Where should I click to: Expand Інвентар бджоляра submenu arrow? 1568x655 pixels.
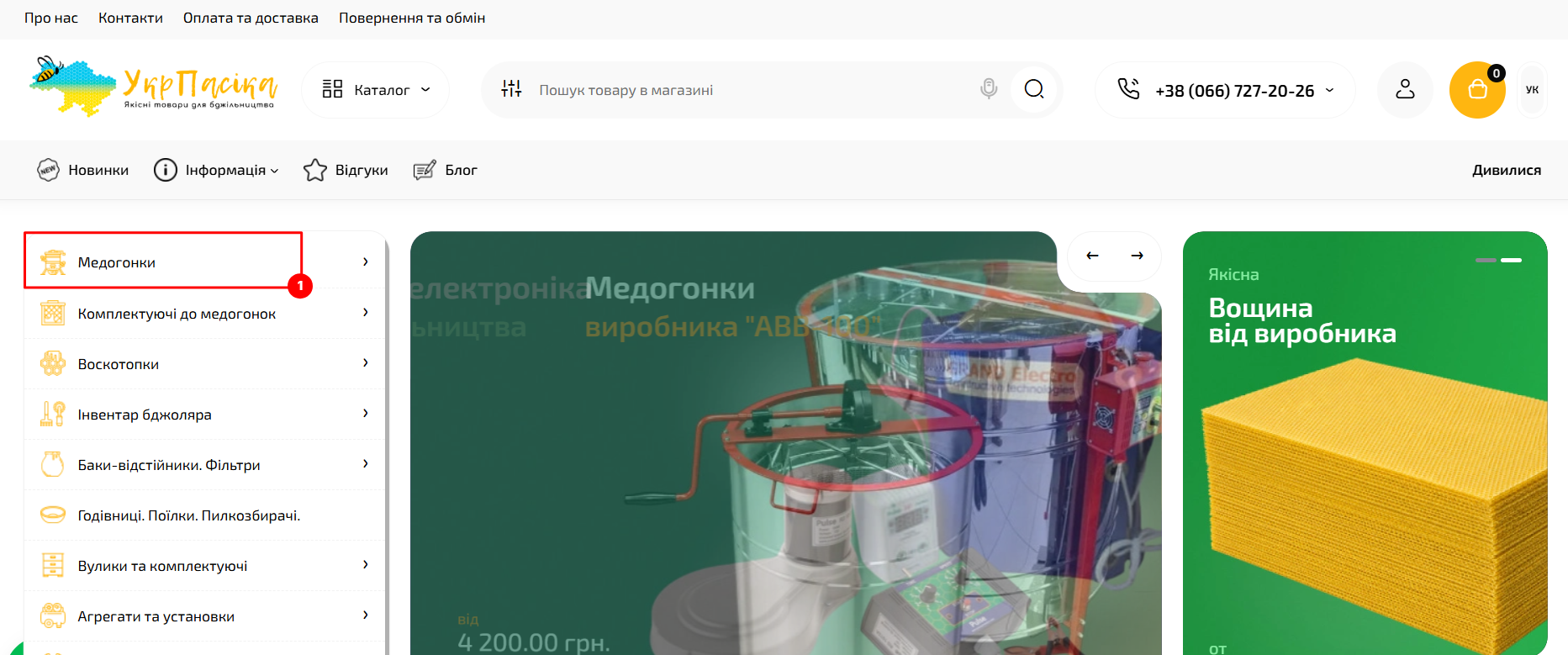coord(365,413)
